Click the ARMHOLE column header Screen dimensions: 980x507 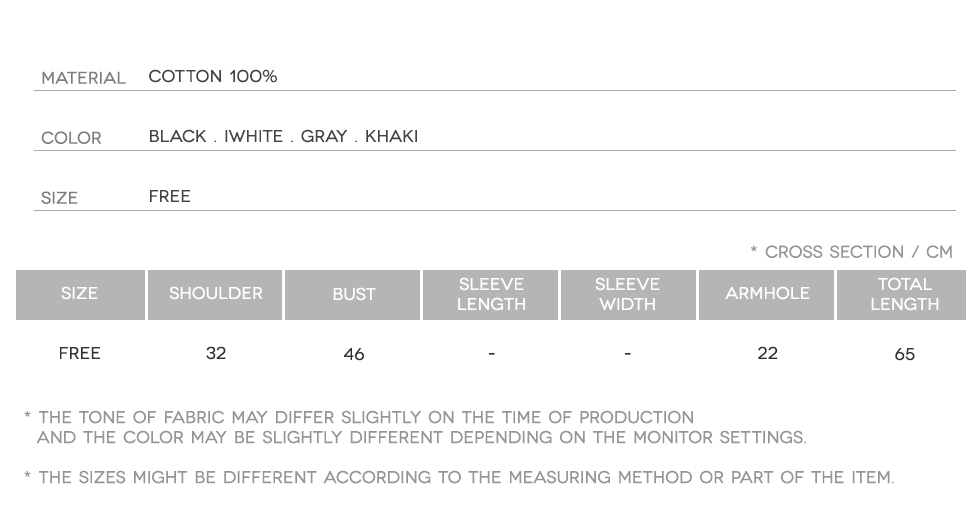pos(767,294)
